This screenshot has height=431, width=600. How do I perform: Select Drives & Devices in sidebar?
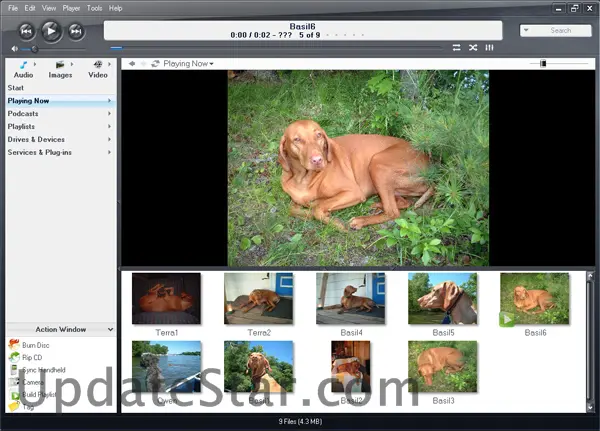(36, 140)
